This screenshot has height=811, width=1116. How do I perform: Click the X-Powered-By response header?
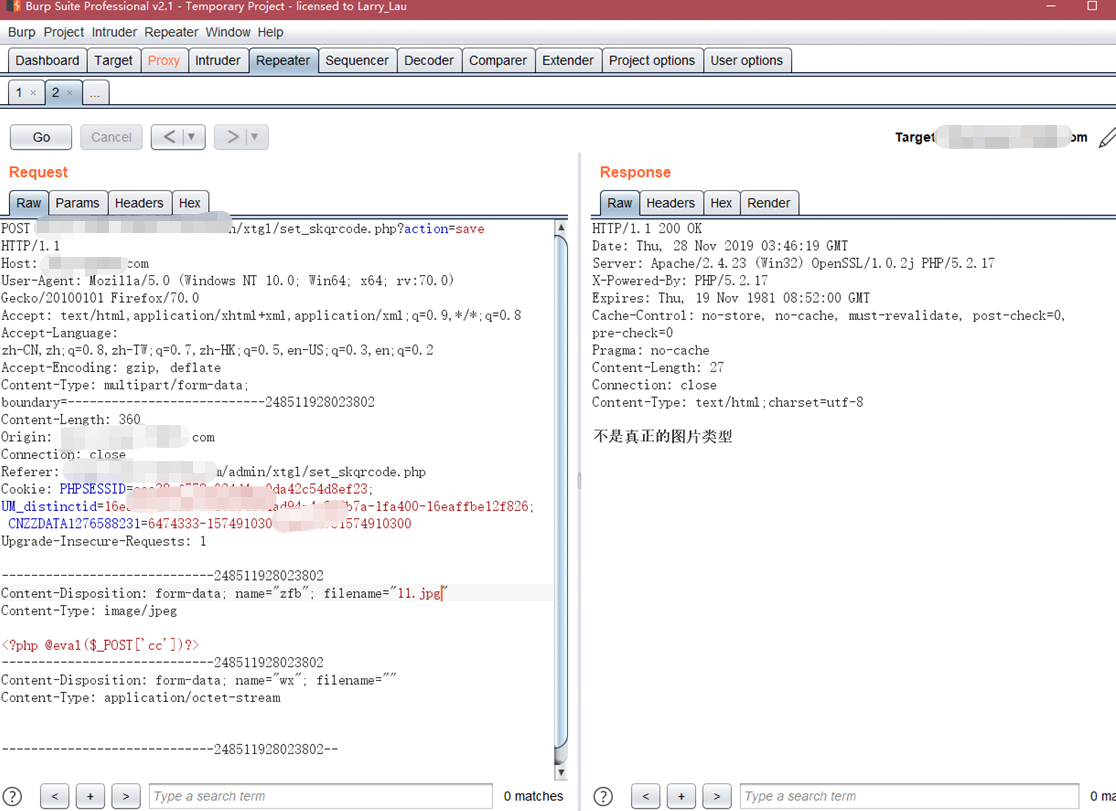(x=680, y=281)
